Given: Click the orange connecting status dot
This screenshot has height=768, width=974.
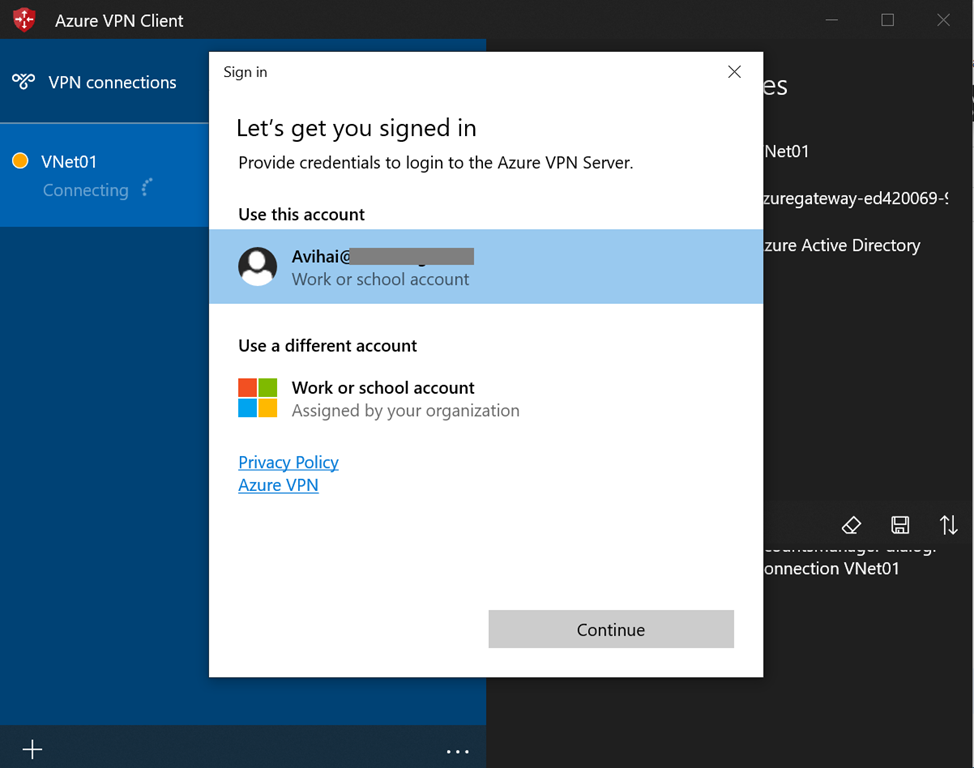Looking at the screenshot, I should pyautogui.click(x=20, y=161).
